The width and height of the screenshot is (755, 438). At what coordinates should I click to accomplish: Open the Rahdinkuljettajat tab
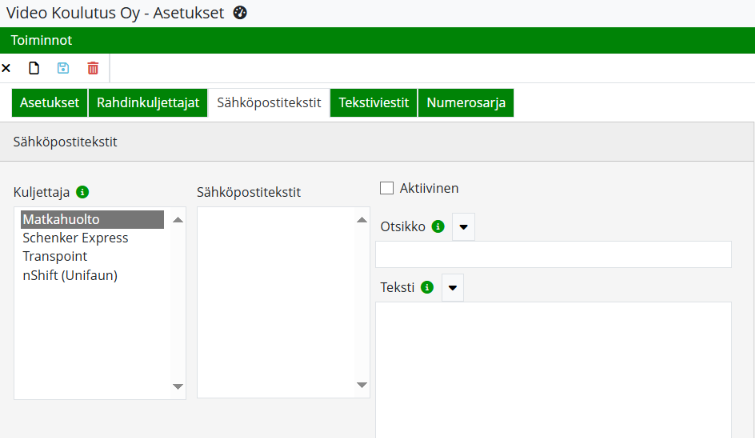pyautogui.click(x=148, y=103)
